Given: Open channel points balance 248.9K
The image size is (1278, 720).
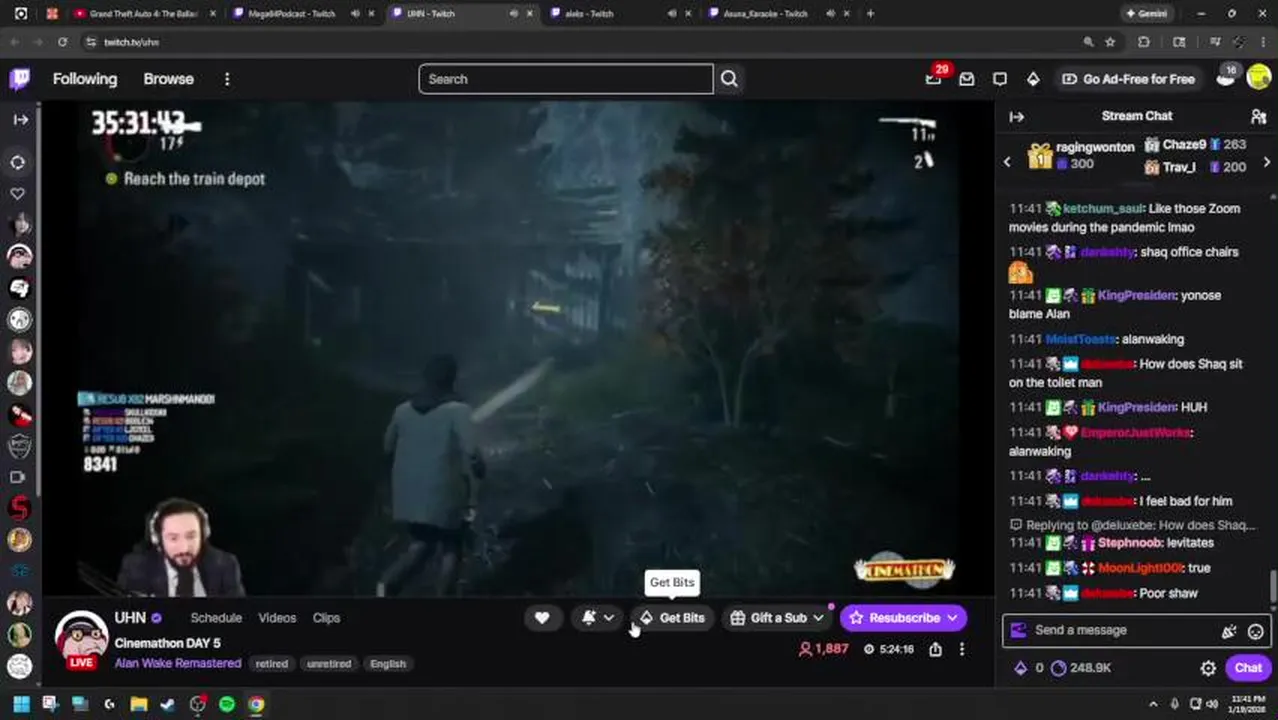Looking at the screenshot, I should (x=1081, y=668).
